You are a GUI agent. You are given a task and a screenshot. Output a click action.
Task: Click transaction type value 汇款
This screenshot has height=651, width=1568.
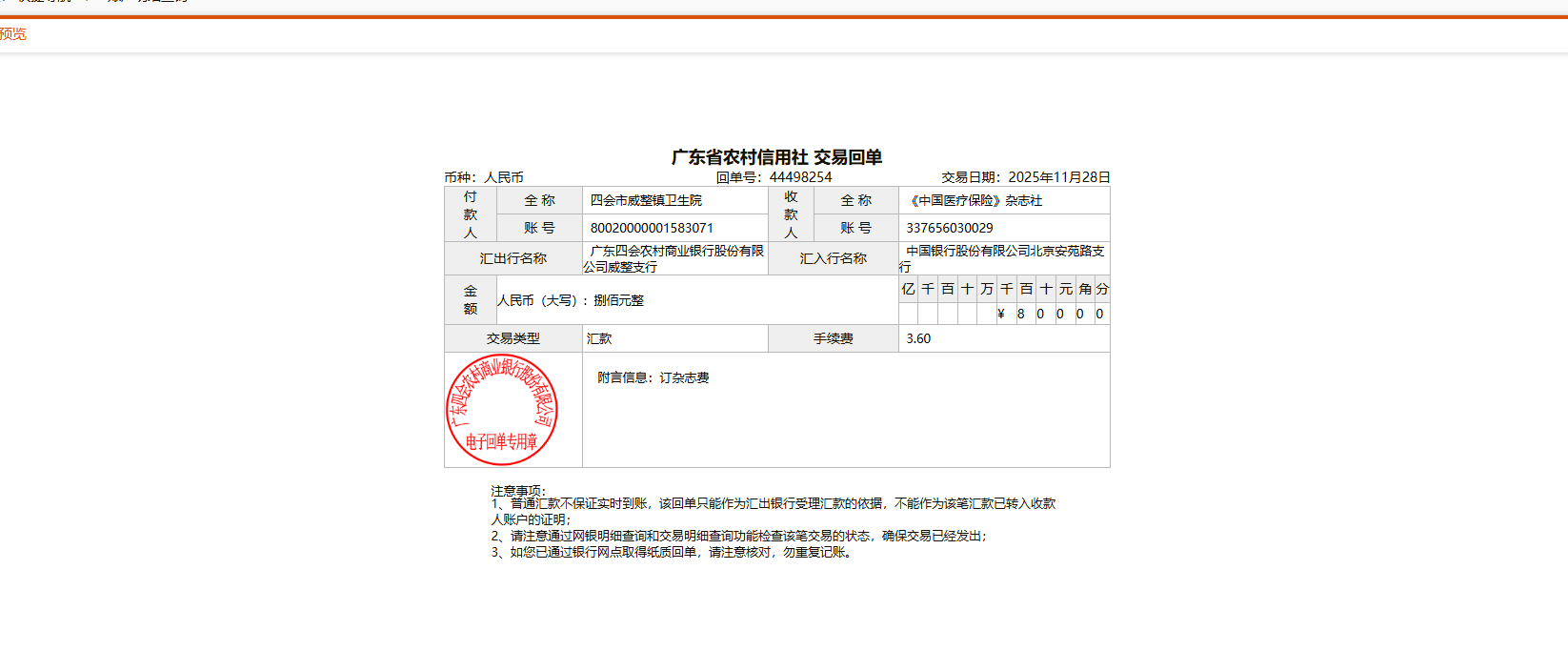599,338
